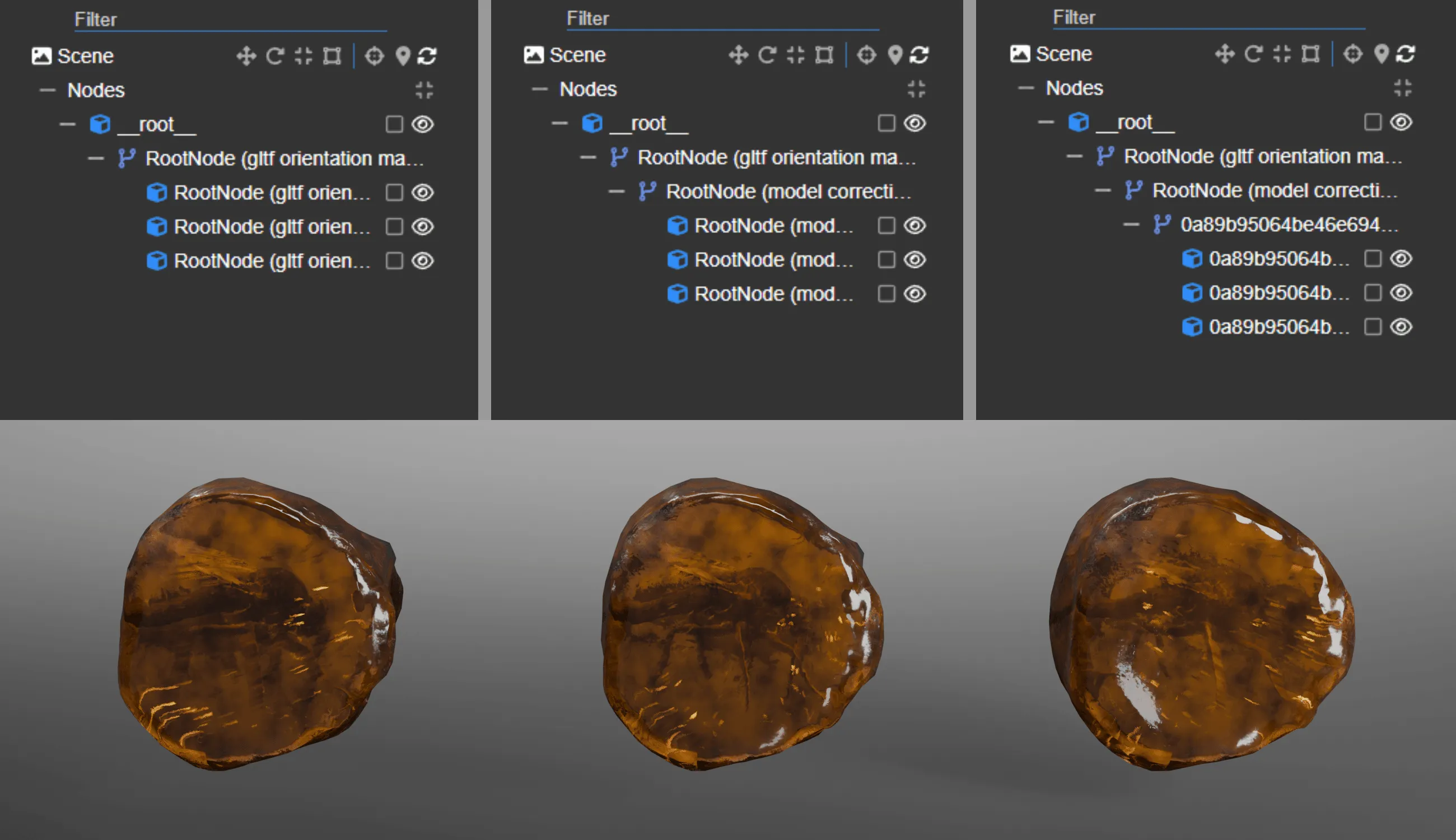Enable the rotation gizmo in the middle panel
This screenshot has width=1456, height=840.
767,55
